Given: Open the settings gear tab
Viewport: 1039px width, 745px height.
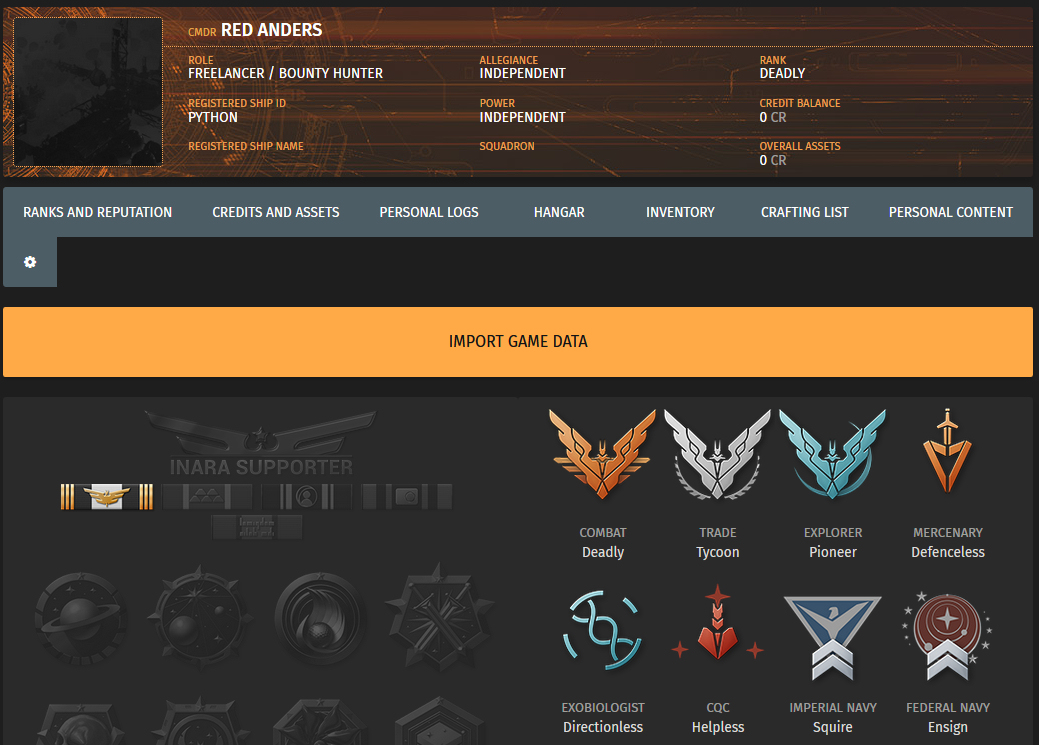Looking at the screenshot, I should (30, 262).
